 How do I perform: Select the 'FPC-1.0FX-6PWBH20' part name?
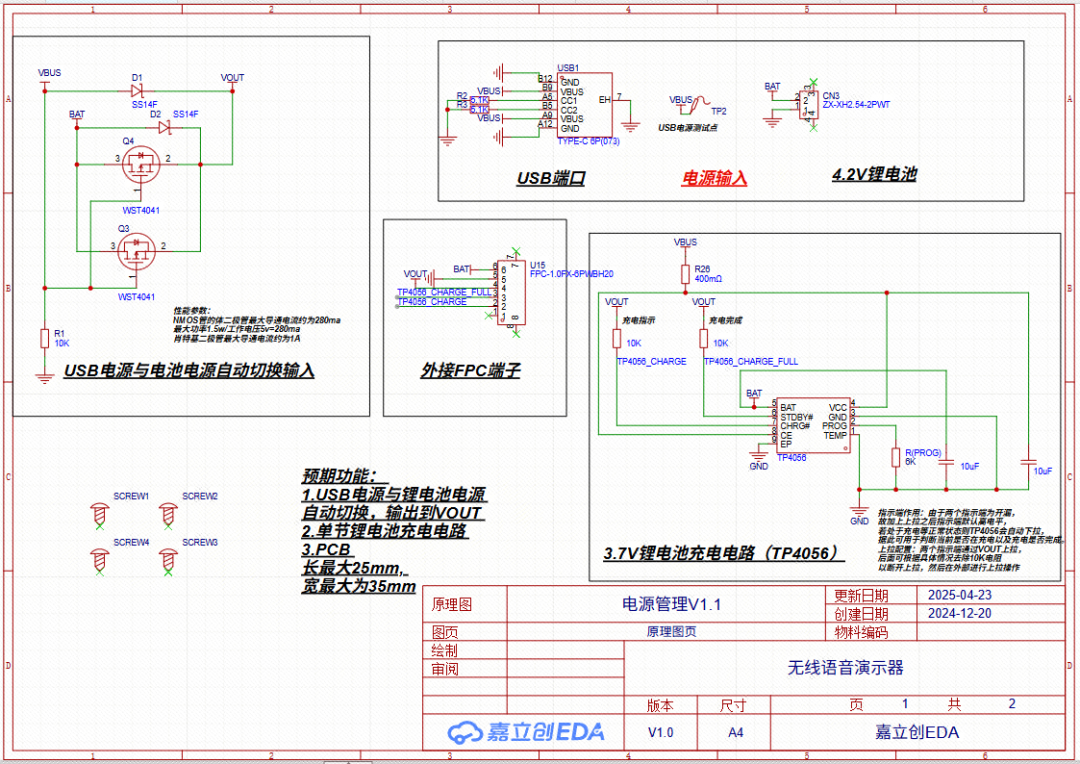pyautogui.click(x=571, y=273)
